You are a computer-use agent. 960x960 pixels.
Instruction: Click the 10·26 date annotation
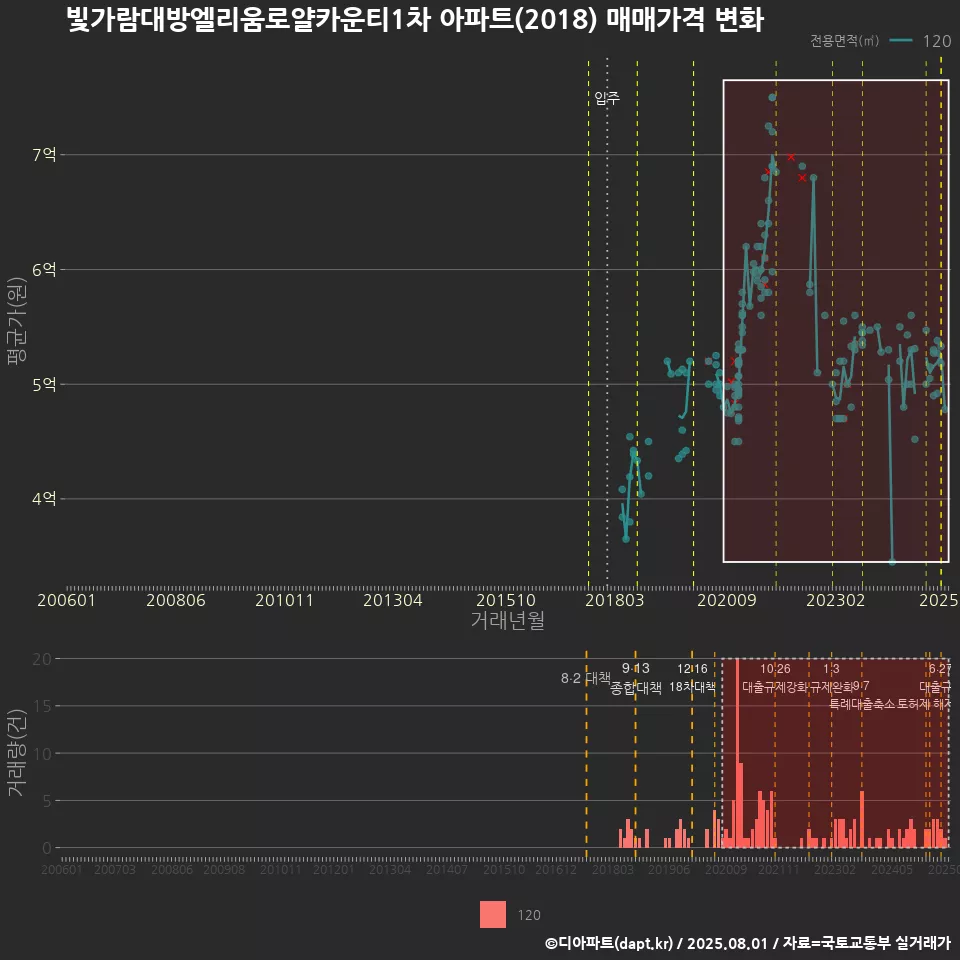click(x=775, y=669)
